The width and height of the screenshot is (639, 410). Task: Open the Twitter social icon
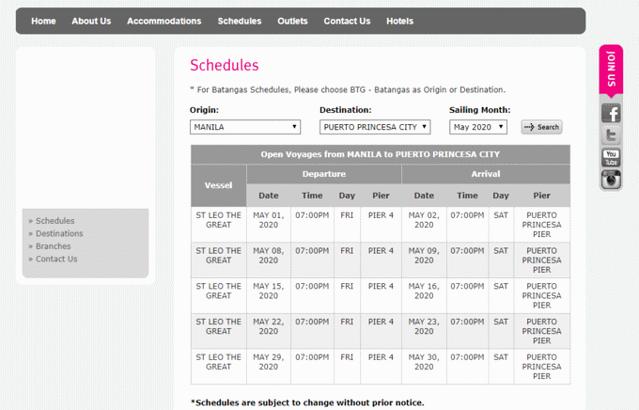pyautogui.click(x=611, y=135)
